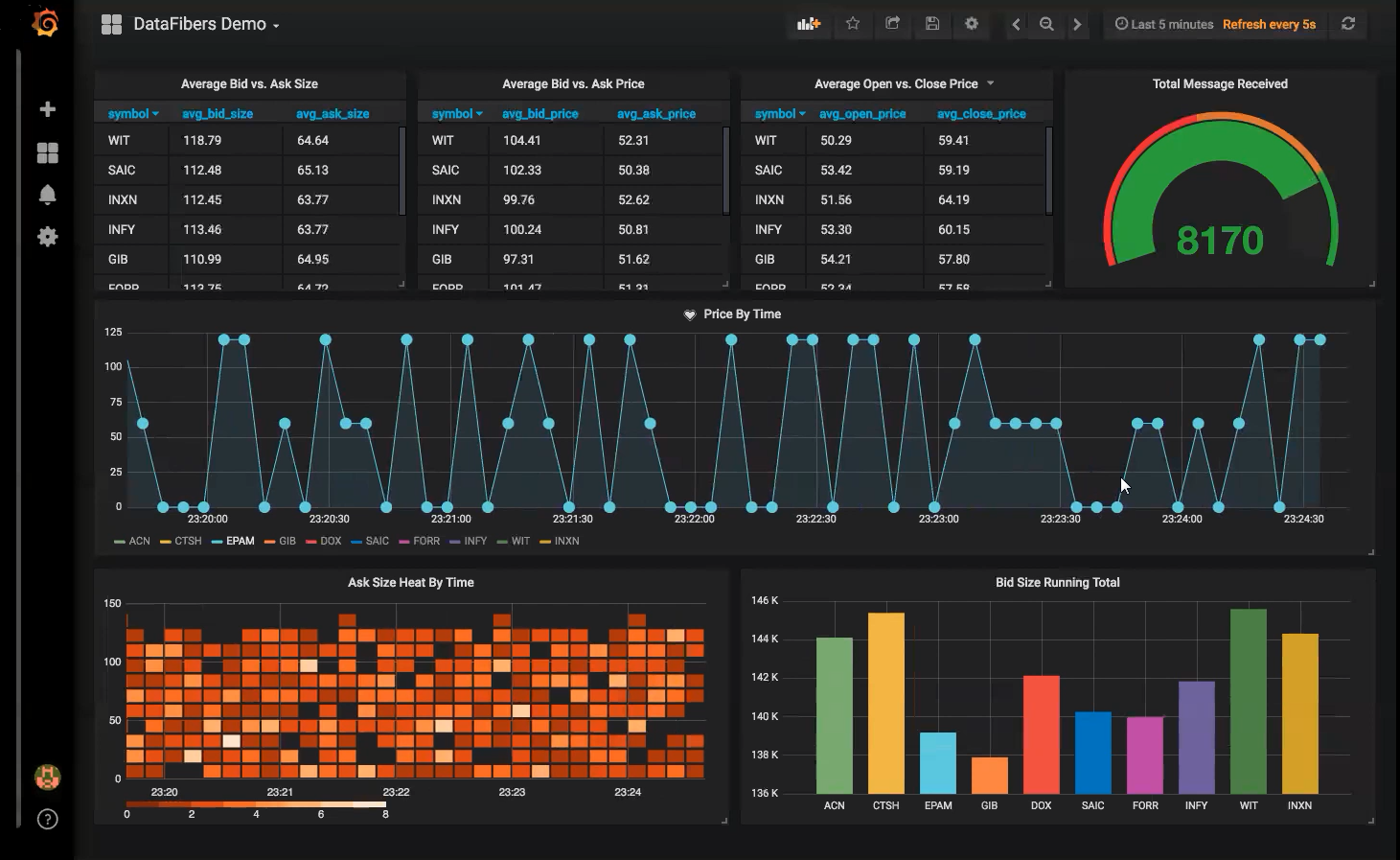The image size is (1400, 860).
Task: Open the Create plus menu in sidebar
Action: [x=47, y=109]
